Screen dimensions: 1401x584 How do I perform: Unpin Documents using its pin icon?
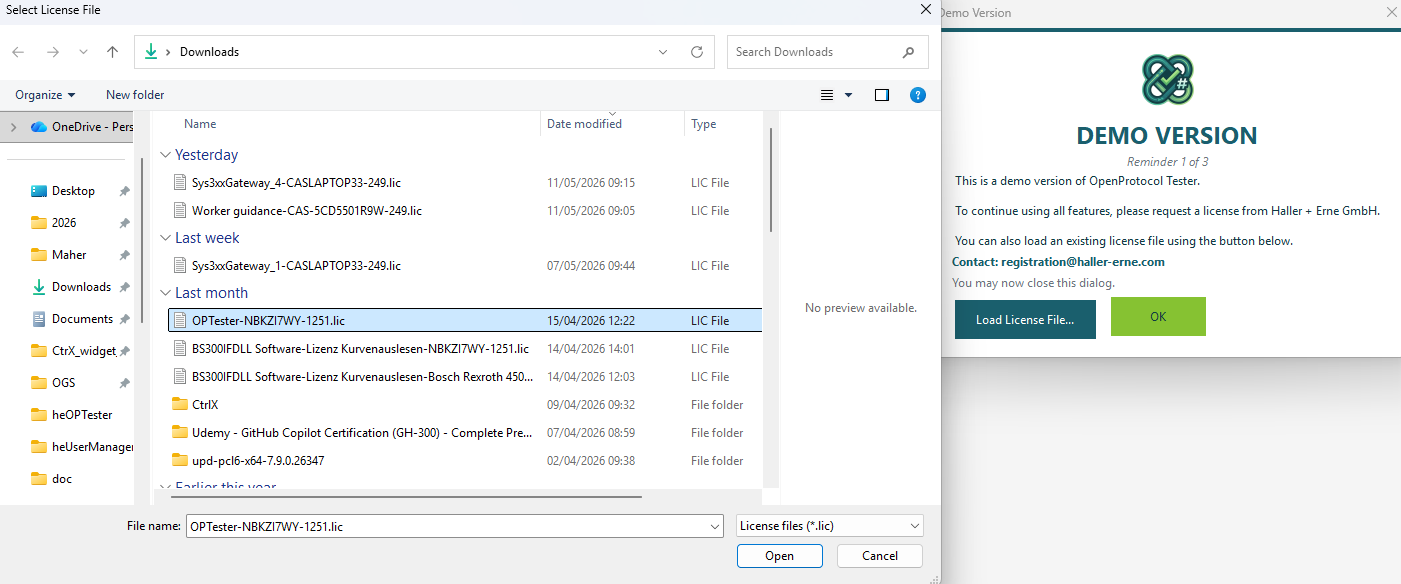point(124,319)
